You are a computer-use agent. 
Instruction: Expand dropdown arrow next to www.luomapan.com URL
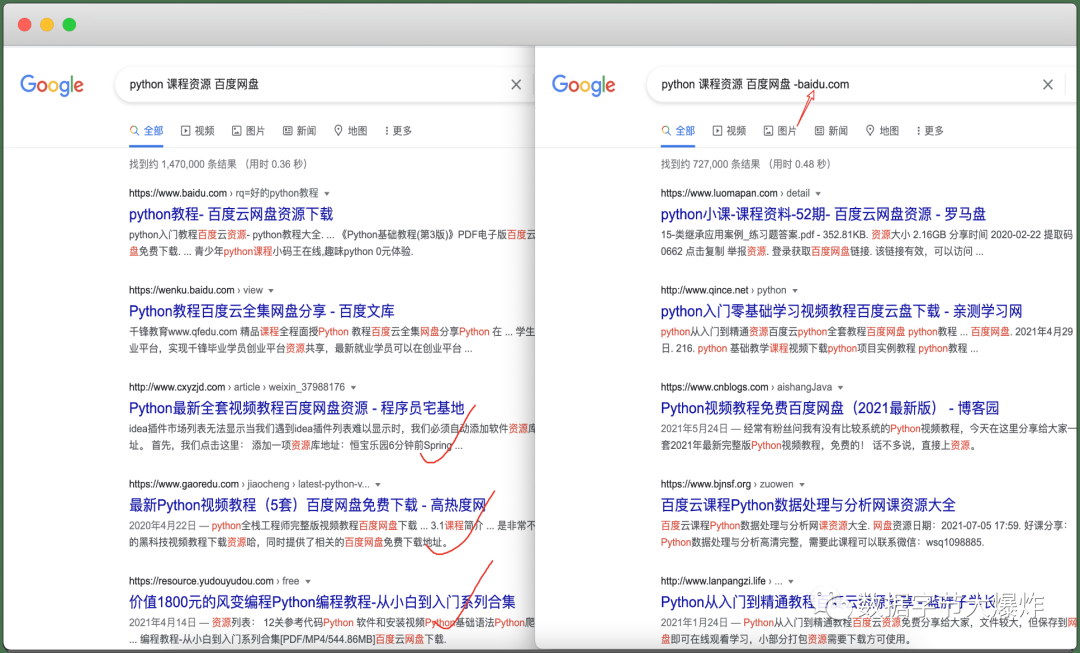[818, 194]
